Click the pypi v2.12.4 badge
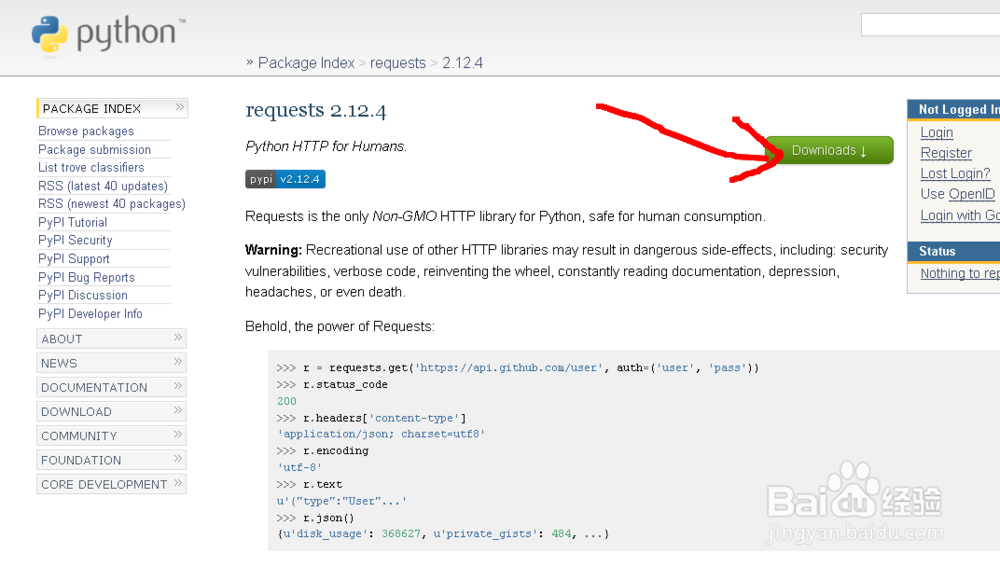1000x567 pixels. point(285,179)
